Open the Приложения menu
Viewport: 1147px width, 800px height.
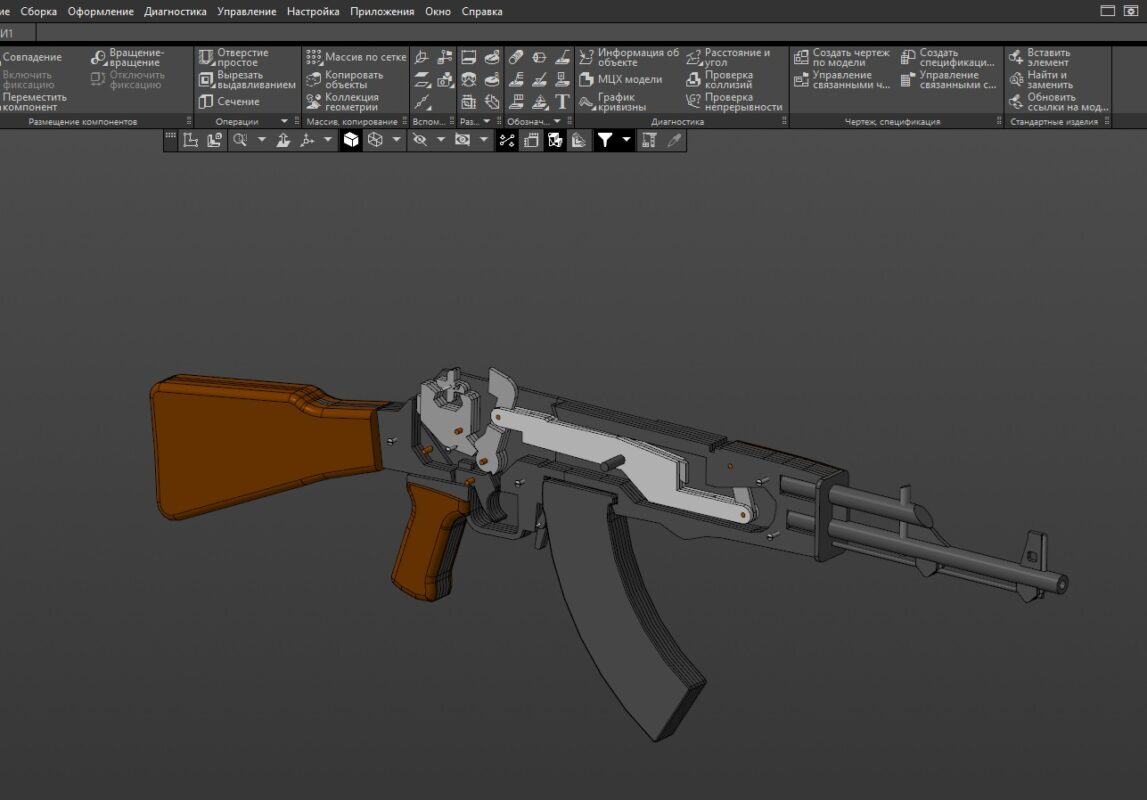click(x=382, y=11)
